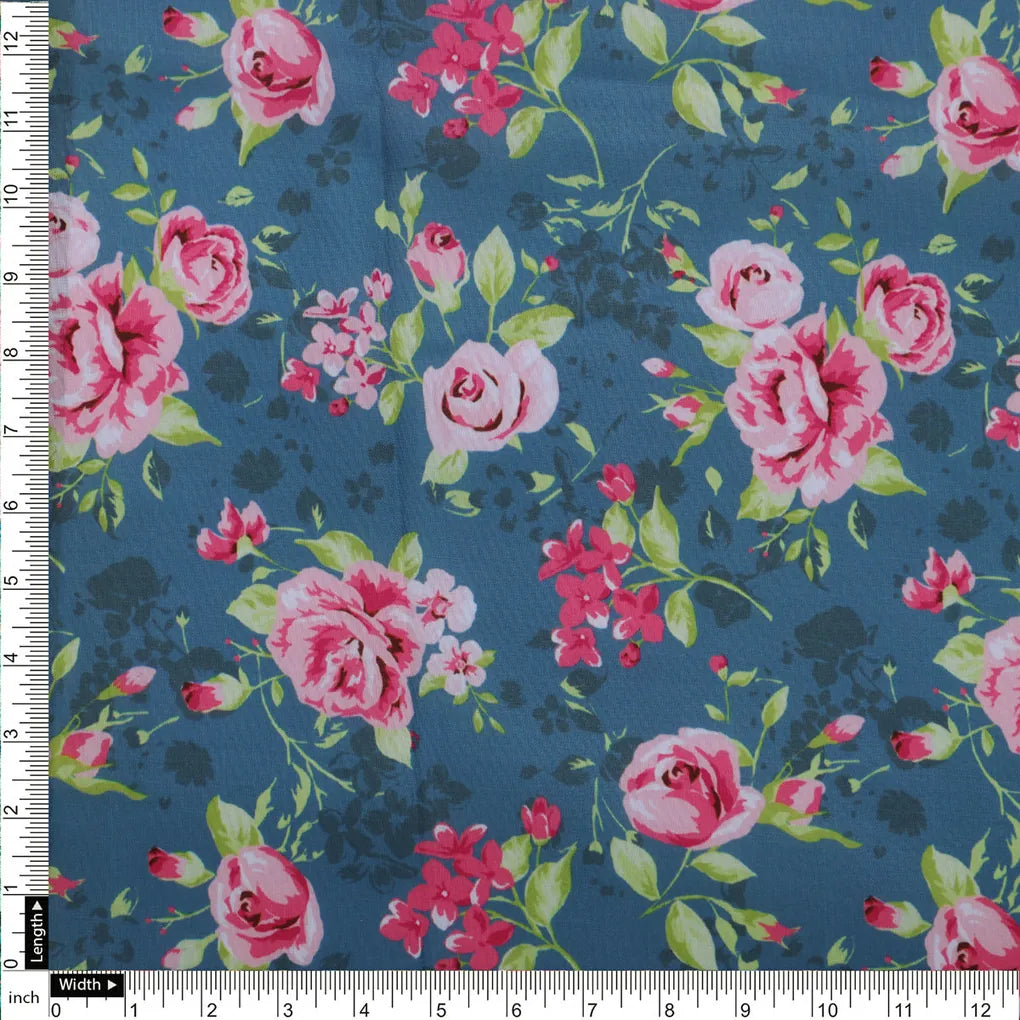The image size is (1020, 1020).
Task: Select the inch unit label in corner
Action: 23,997
